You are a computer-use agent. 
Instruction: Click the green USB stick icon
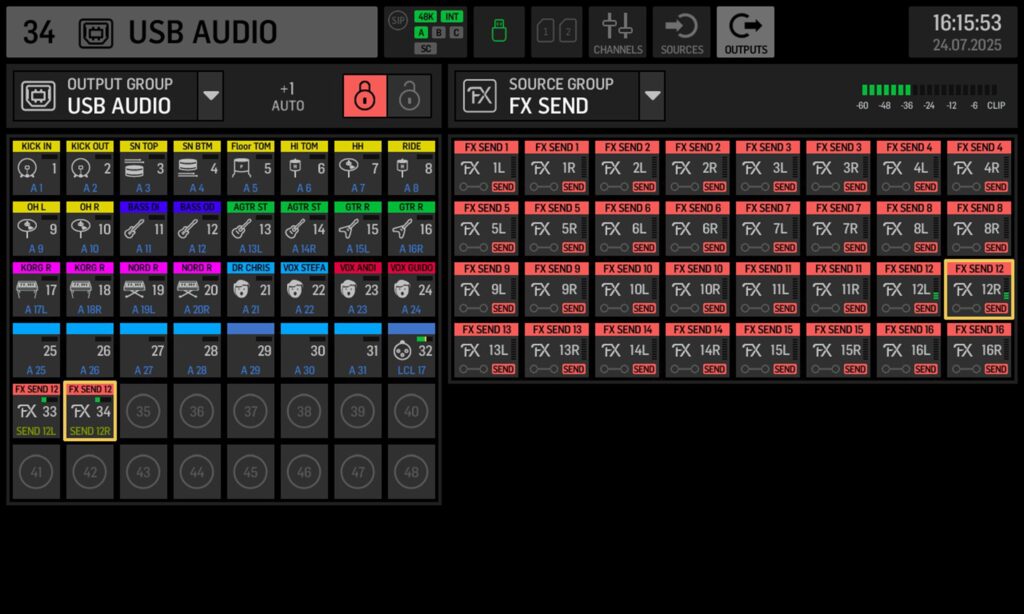499,32
